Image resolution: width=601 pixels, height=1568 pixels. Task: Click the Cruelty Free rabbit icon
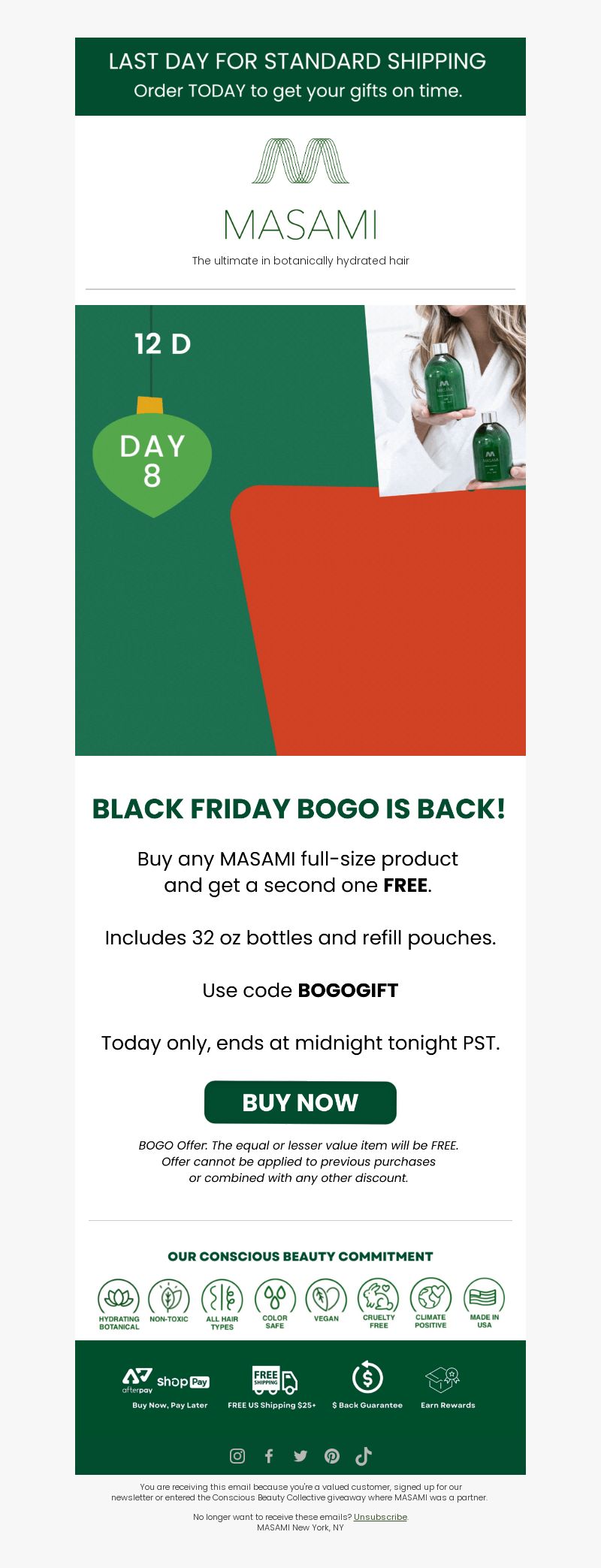(379, 1297)
